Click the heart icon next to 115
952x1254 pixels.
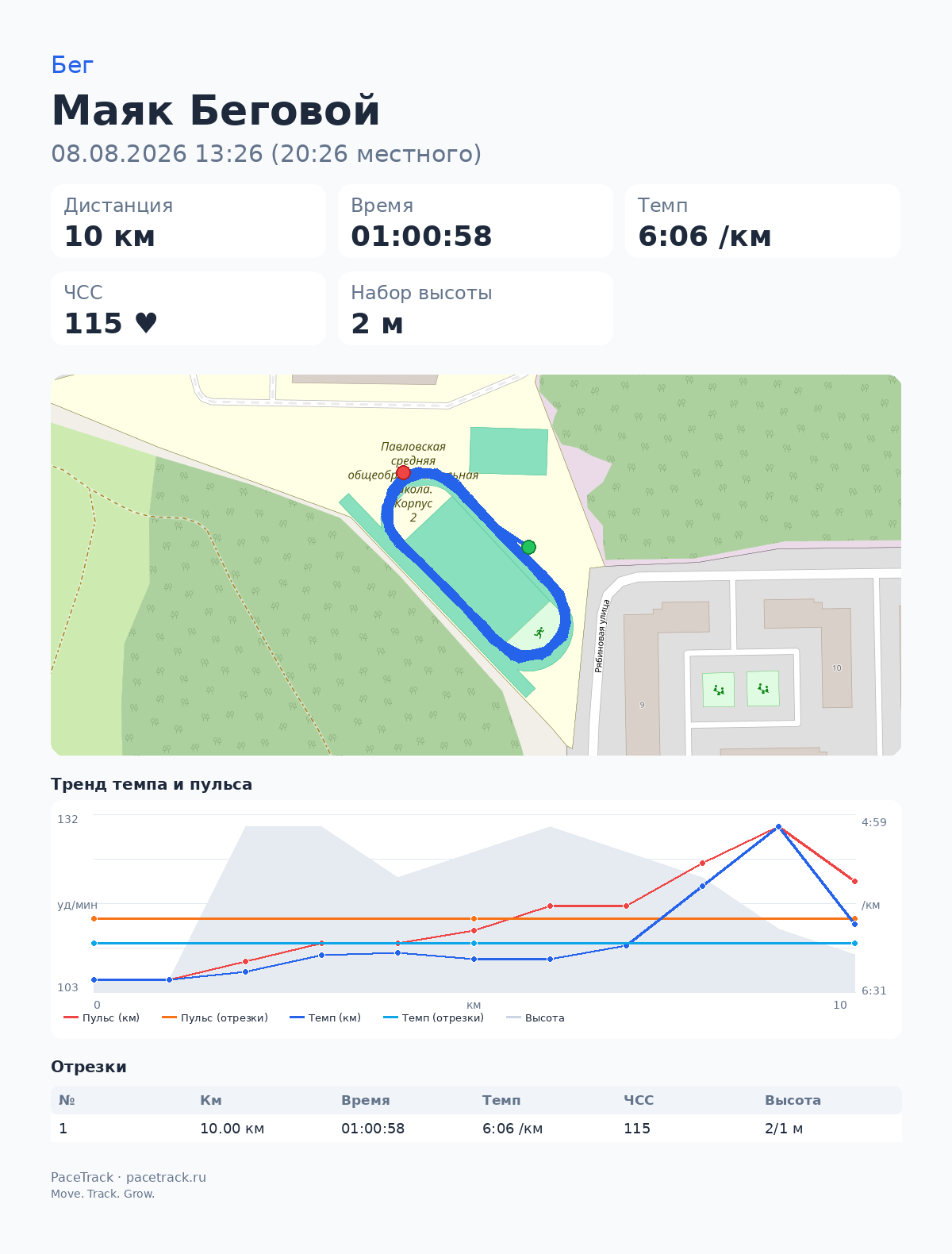pyautogui.click(x=146, y=323)
